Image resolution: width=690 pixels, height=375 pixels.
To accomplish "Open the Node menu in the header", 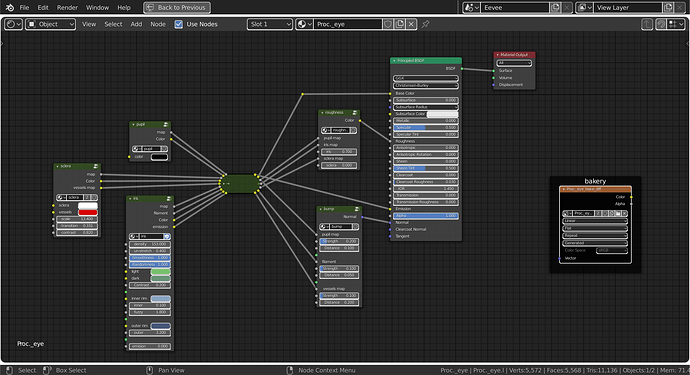I will 158,24.
